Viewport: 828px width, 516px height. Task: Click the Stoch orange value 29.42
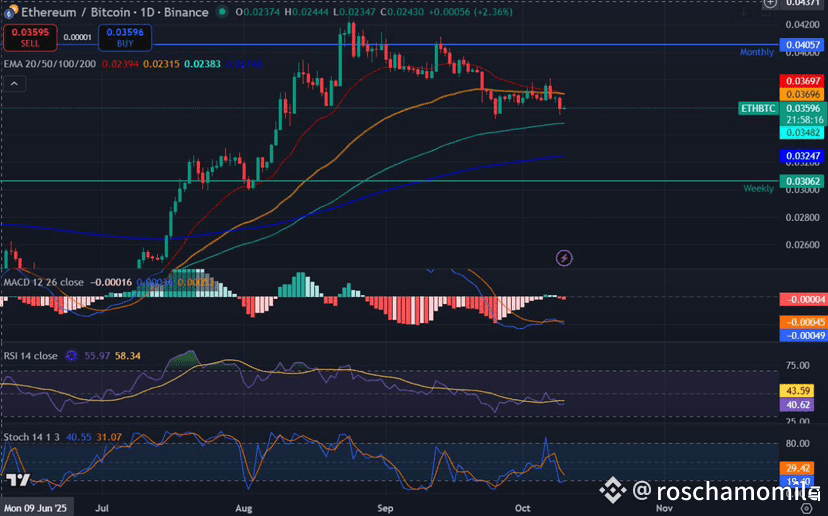(x=797, y=468)
